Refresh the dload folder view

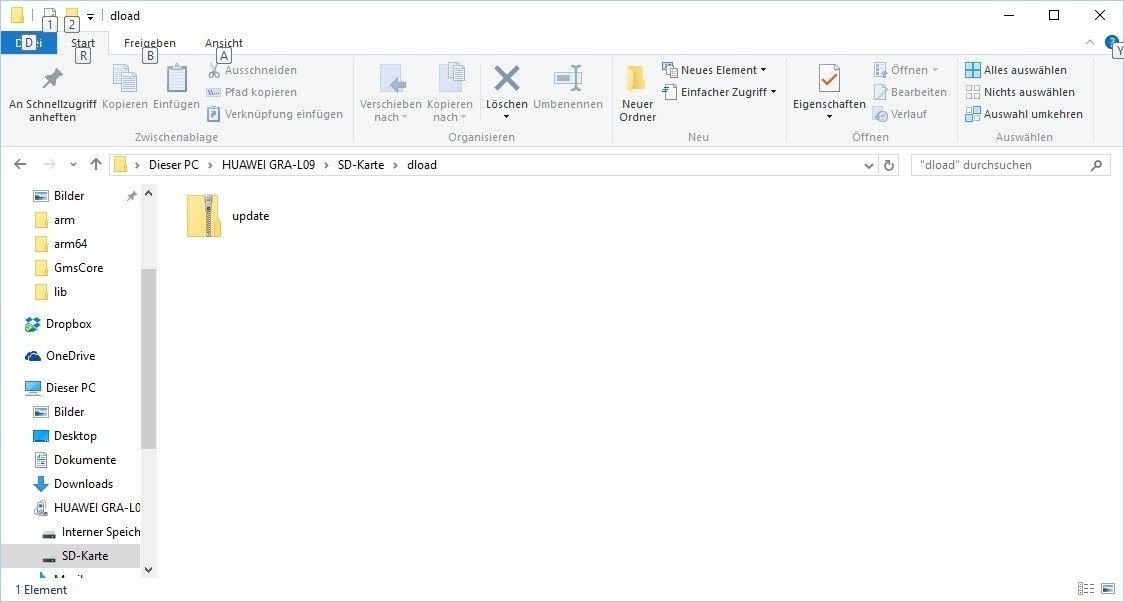pyautogui.click(x=889, y=165)
